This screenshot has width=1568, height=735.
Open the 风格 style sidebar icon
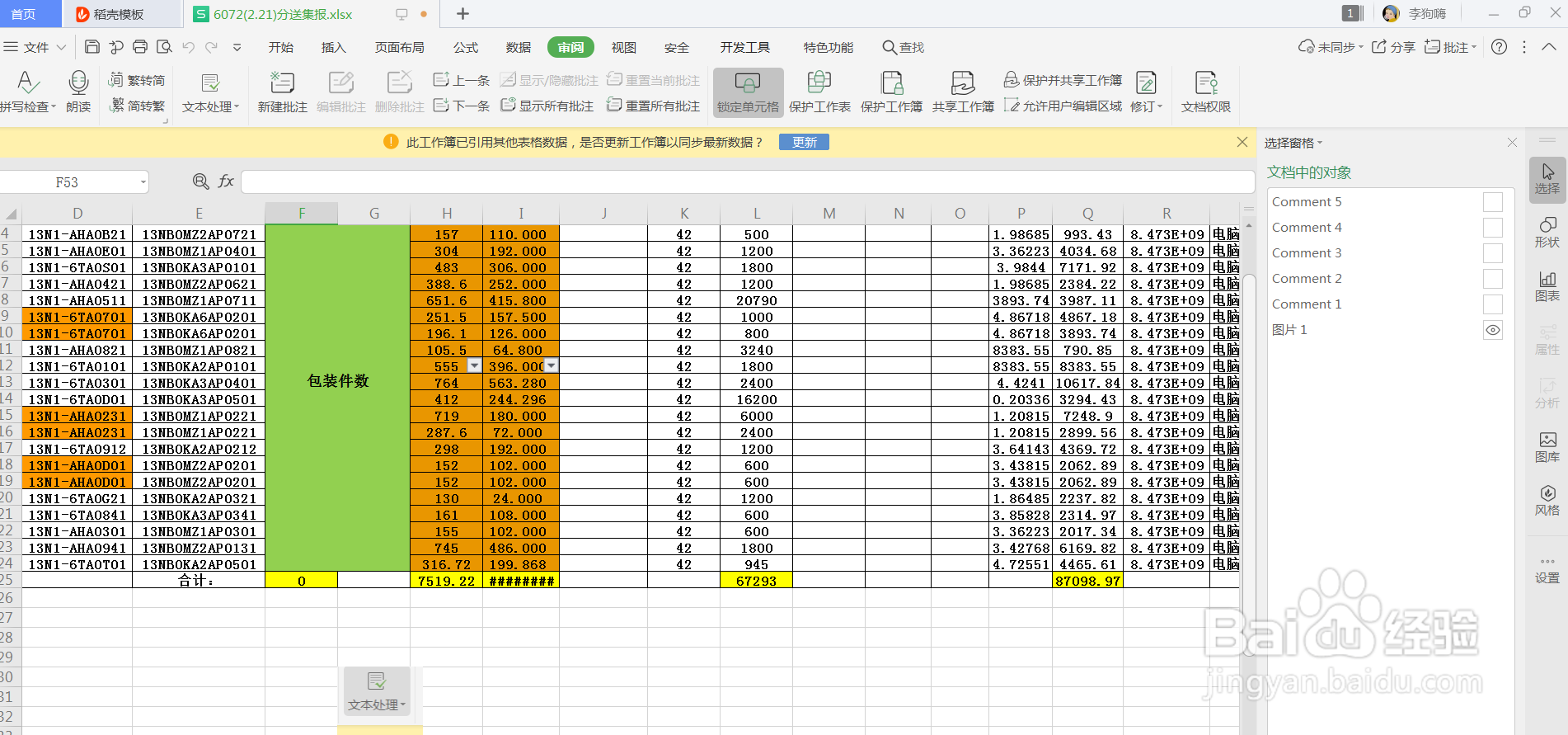pyautogui.click(x=1547, y=501)
